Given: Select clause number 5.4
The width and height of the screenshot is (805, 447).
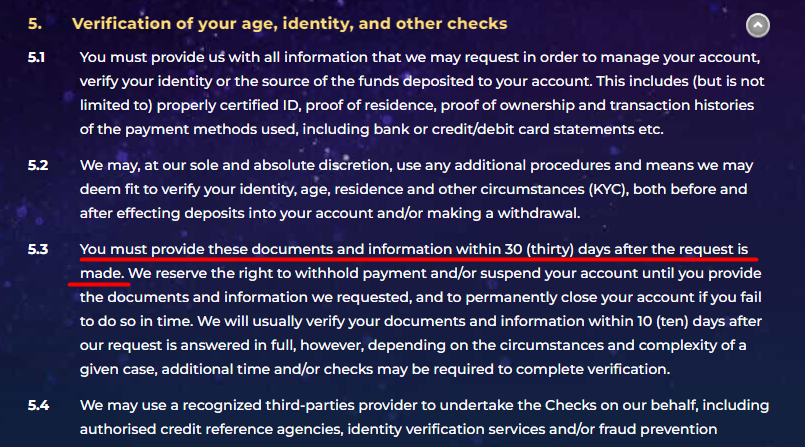Looking at the screenshot, I should point(37,405).
